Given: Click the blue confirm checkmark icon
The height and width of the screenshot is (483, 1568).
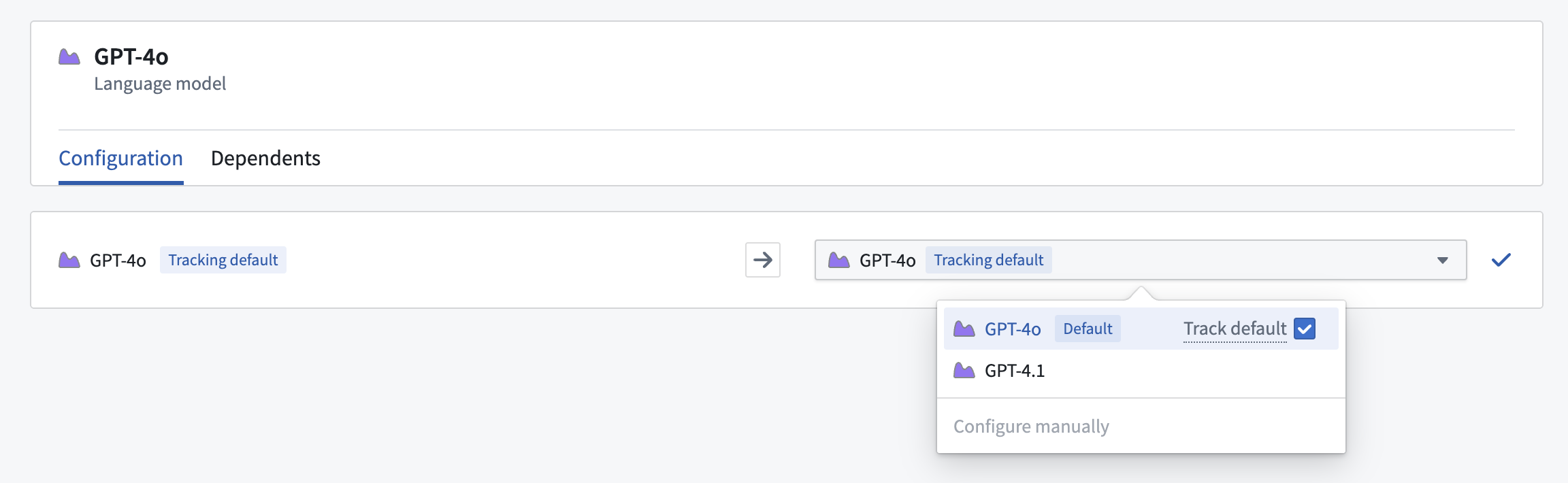Looking at the screenshot, I should click(1501, 260).
